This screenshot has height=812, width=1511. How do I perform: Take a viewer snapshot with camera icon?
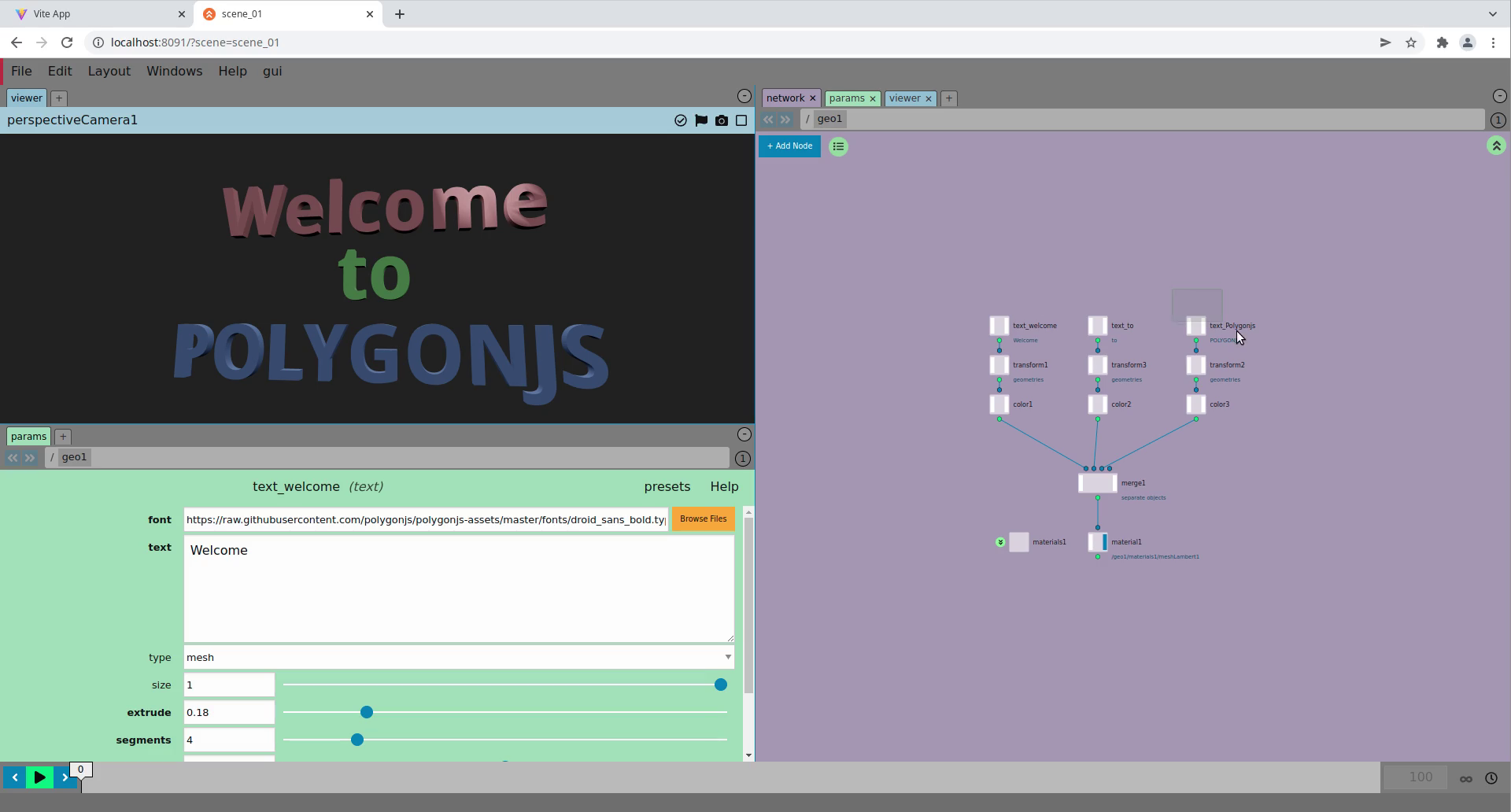(x=722, y=120)
